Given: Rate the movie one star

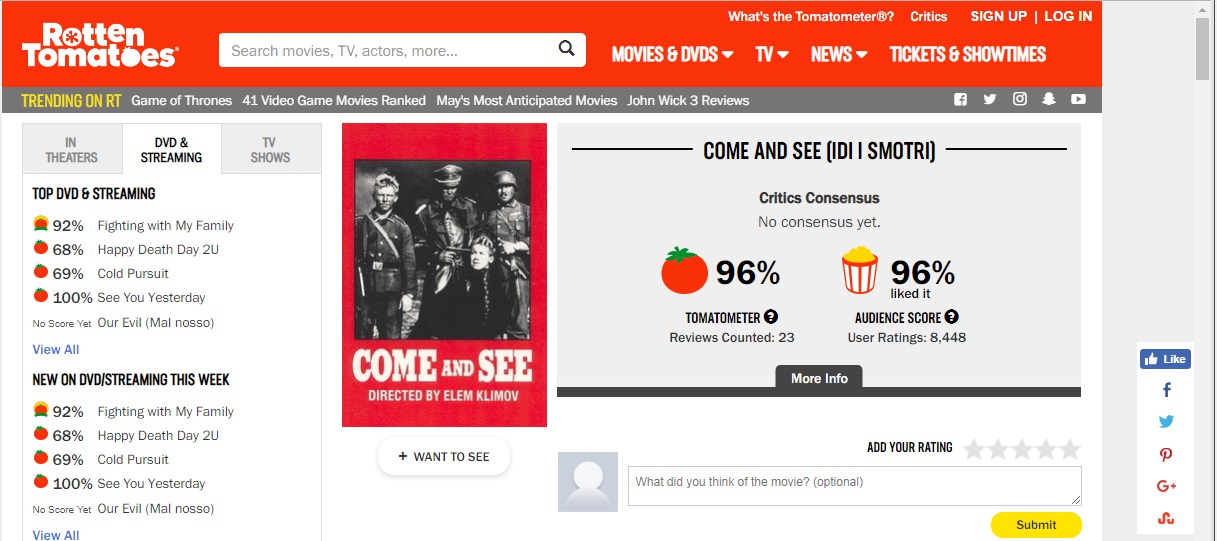Looking at the screenshot, I should (974, 448).
